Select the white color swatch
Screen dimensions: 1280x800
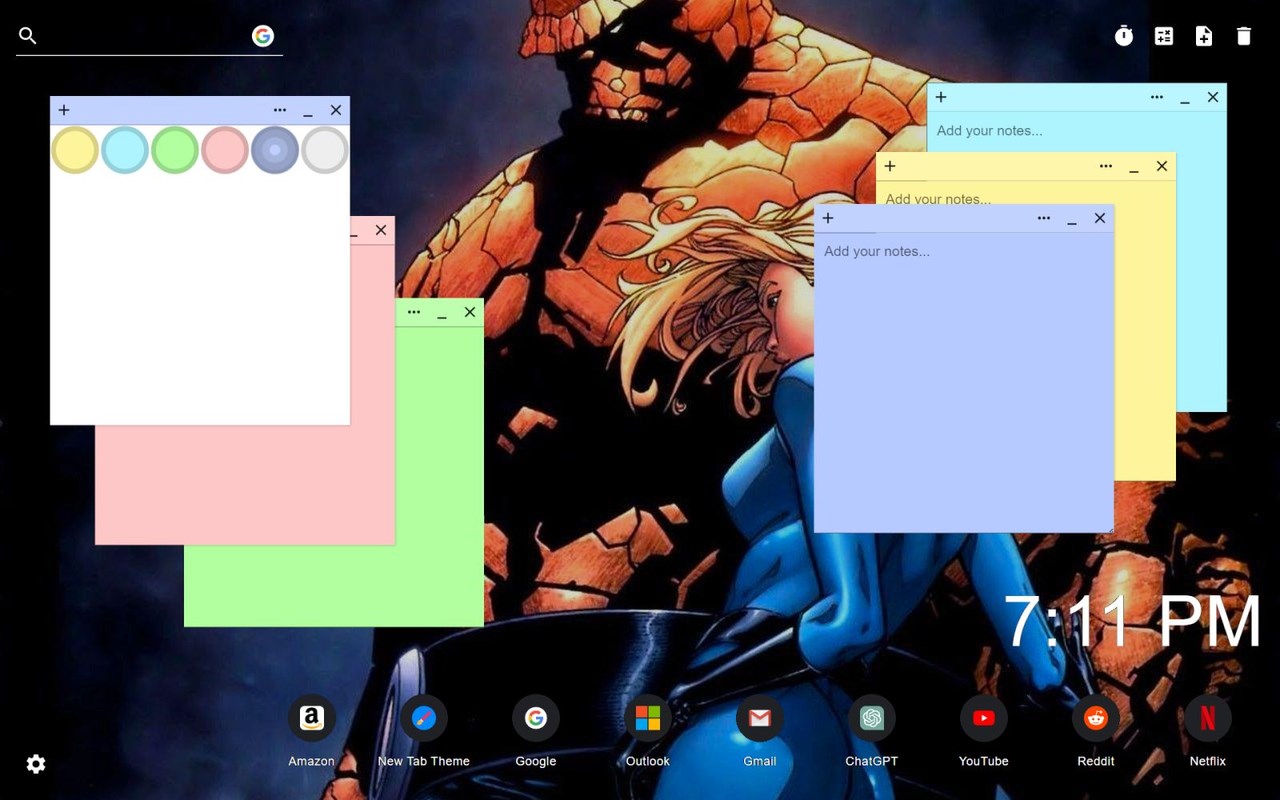click(325, 150)
